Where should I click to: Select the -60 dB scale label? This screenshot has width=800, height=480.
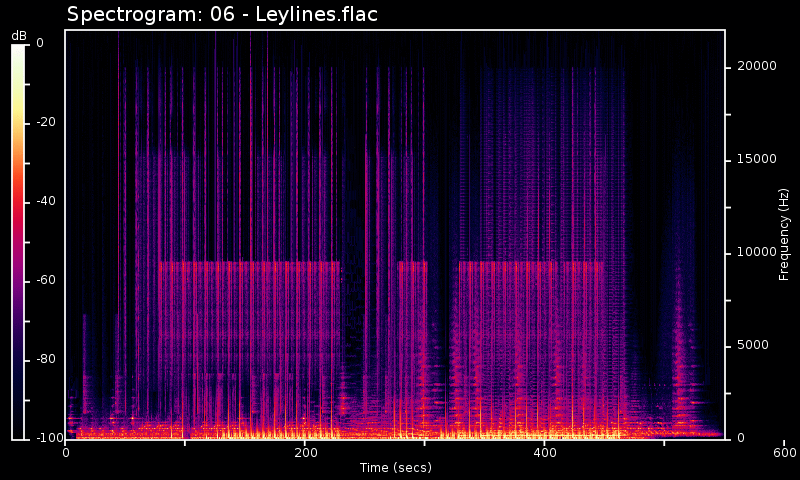click(x=47, y=280)
